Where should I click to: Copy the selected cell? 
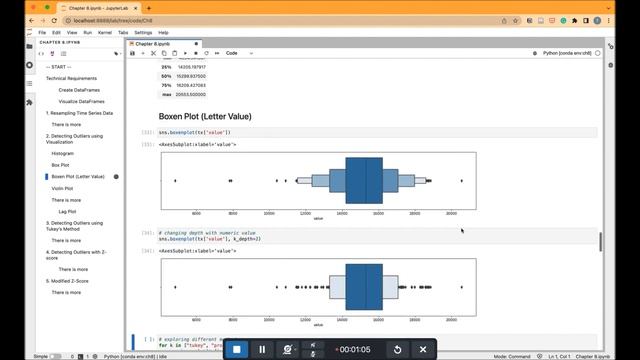pyautogui.click(x=164, y=53)
